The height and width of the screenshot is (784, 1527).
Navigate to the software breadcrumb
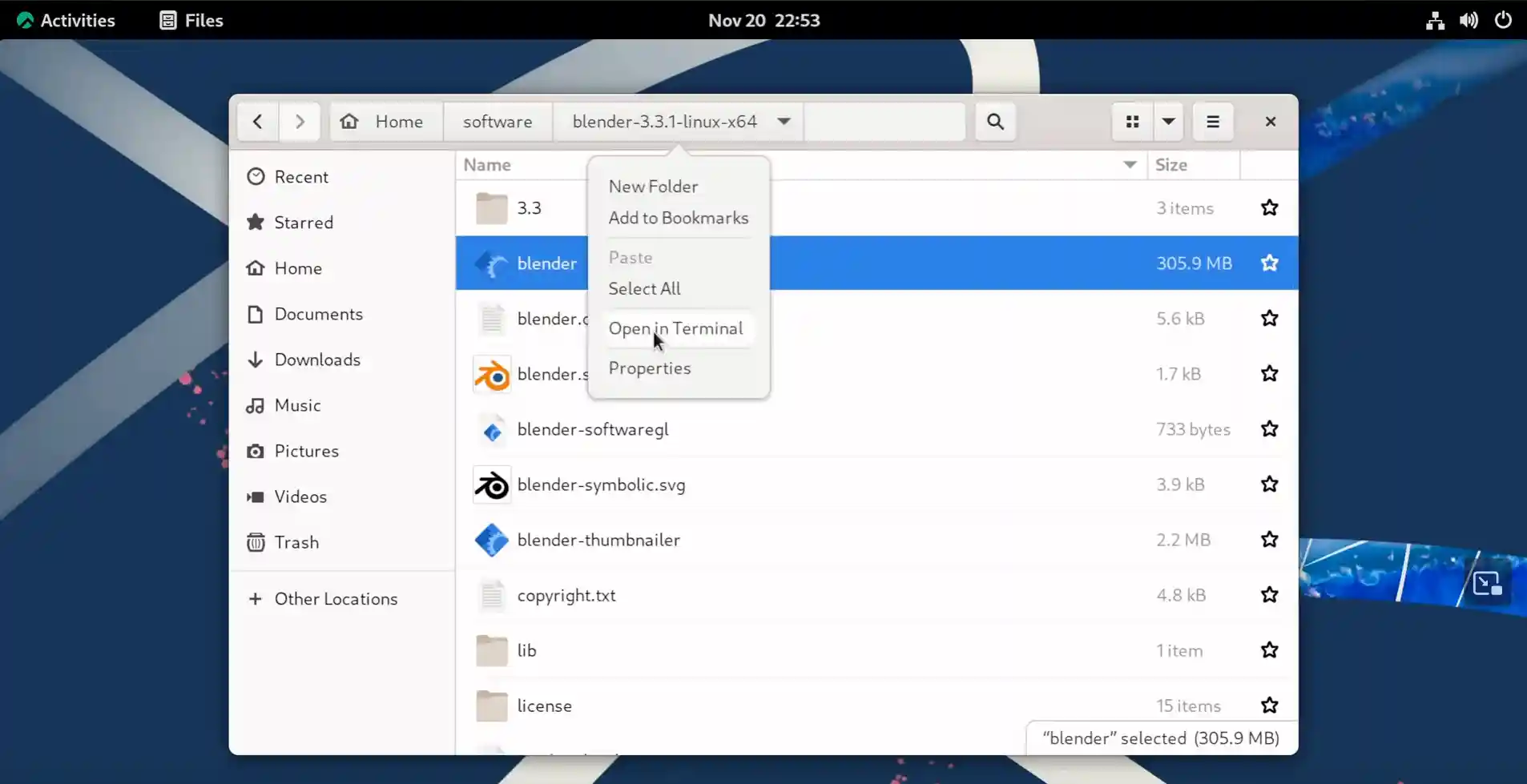pos(497,122)
